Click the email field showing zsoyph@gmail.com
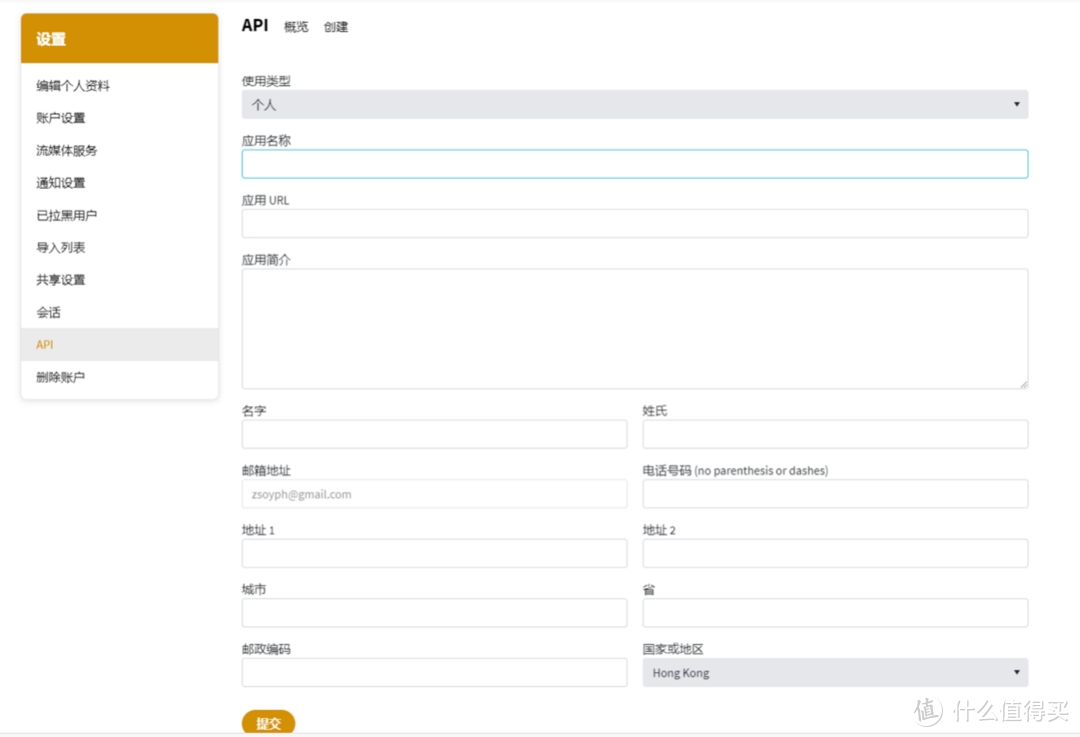This screenshot has width=1080, height=737. (434, 493)
